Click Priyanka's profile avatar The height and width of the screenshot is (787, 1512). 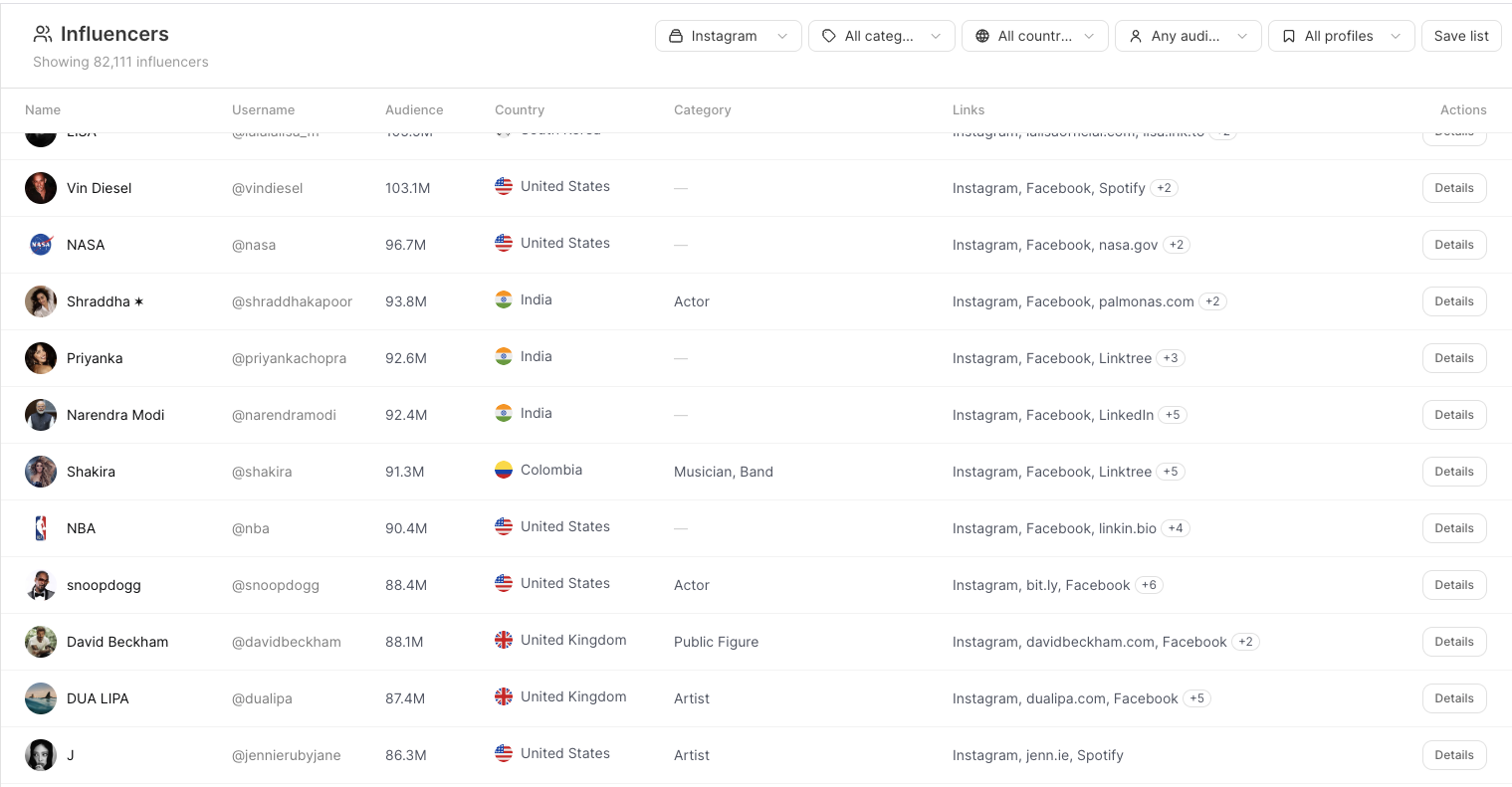point(41,358)
